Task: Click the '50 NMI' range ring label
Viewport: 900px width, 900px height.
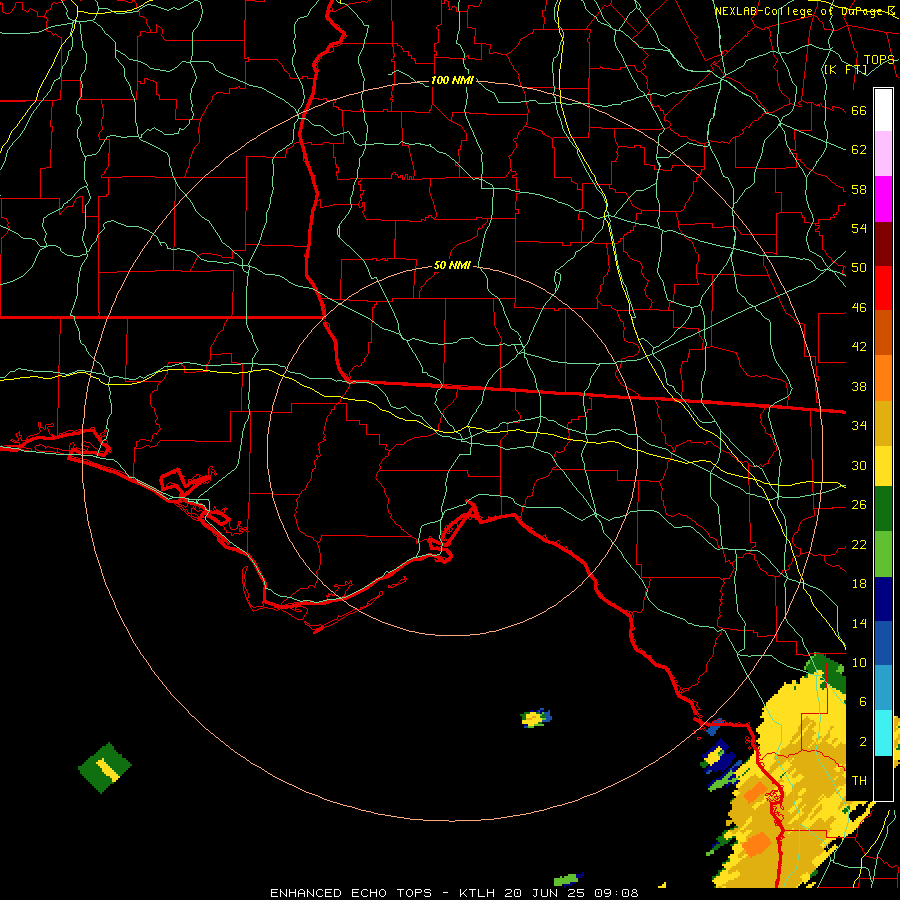Action: click(x=452, y=265)
